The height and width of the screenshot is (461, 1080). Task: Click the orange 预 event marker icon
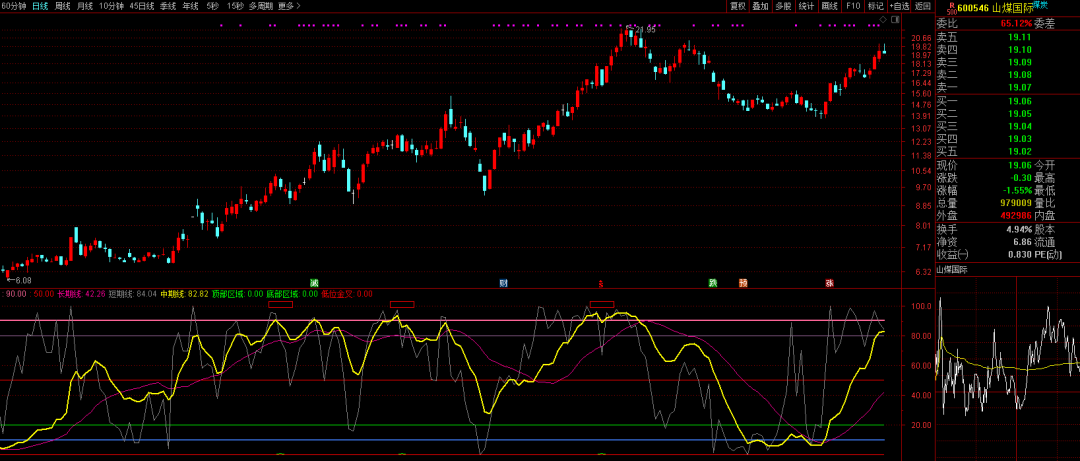click(x=743, y=283)
